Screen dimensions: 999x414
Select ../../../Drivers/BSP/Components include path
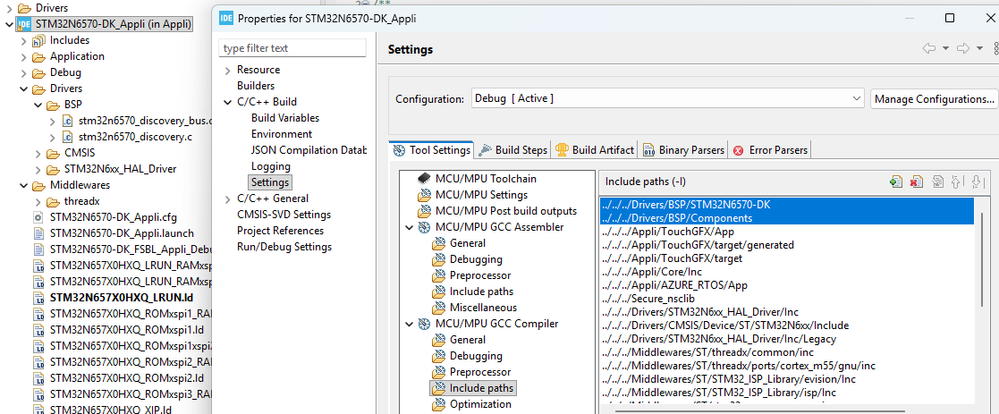(x=787, y=218)
